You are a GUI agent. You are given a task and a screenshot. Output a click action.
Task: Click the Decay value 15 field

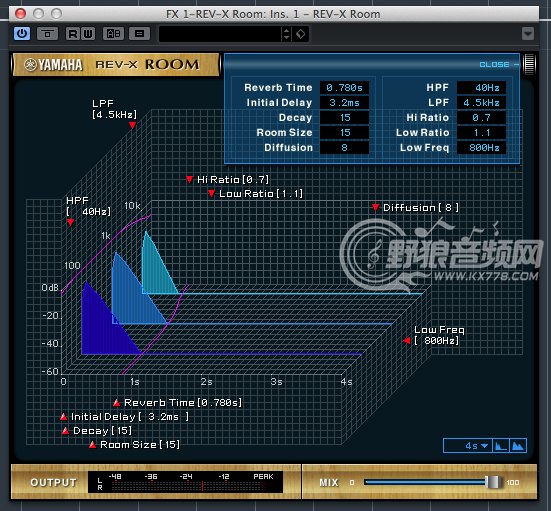coord(344,118)
